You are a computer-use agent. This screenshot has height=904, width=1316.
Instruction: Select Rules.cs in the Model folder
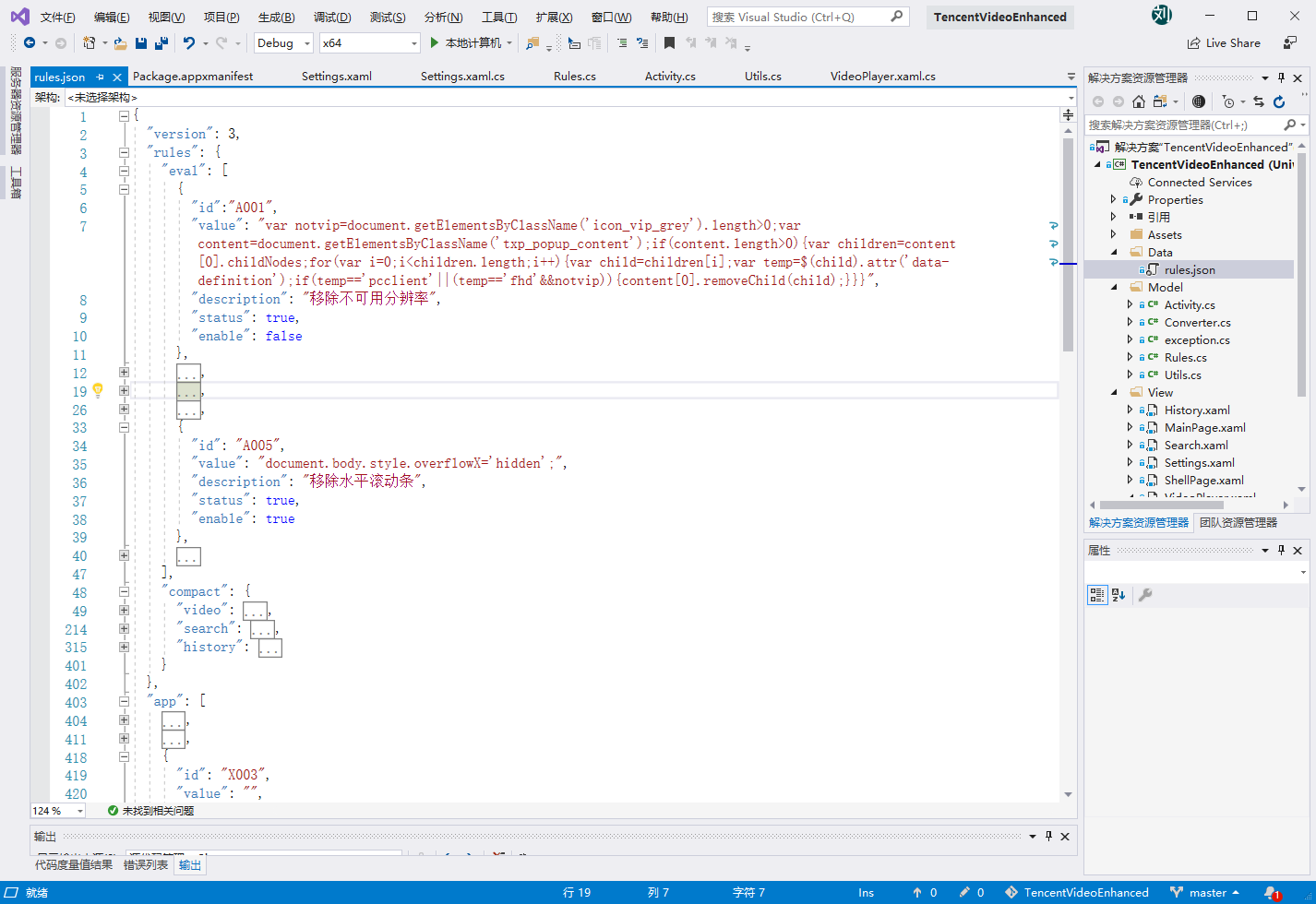[1185, 357]
